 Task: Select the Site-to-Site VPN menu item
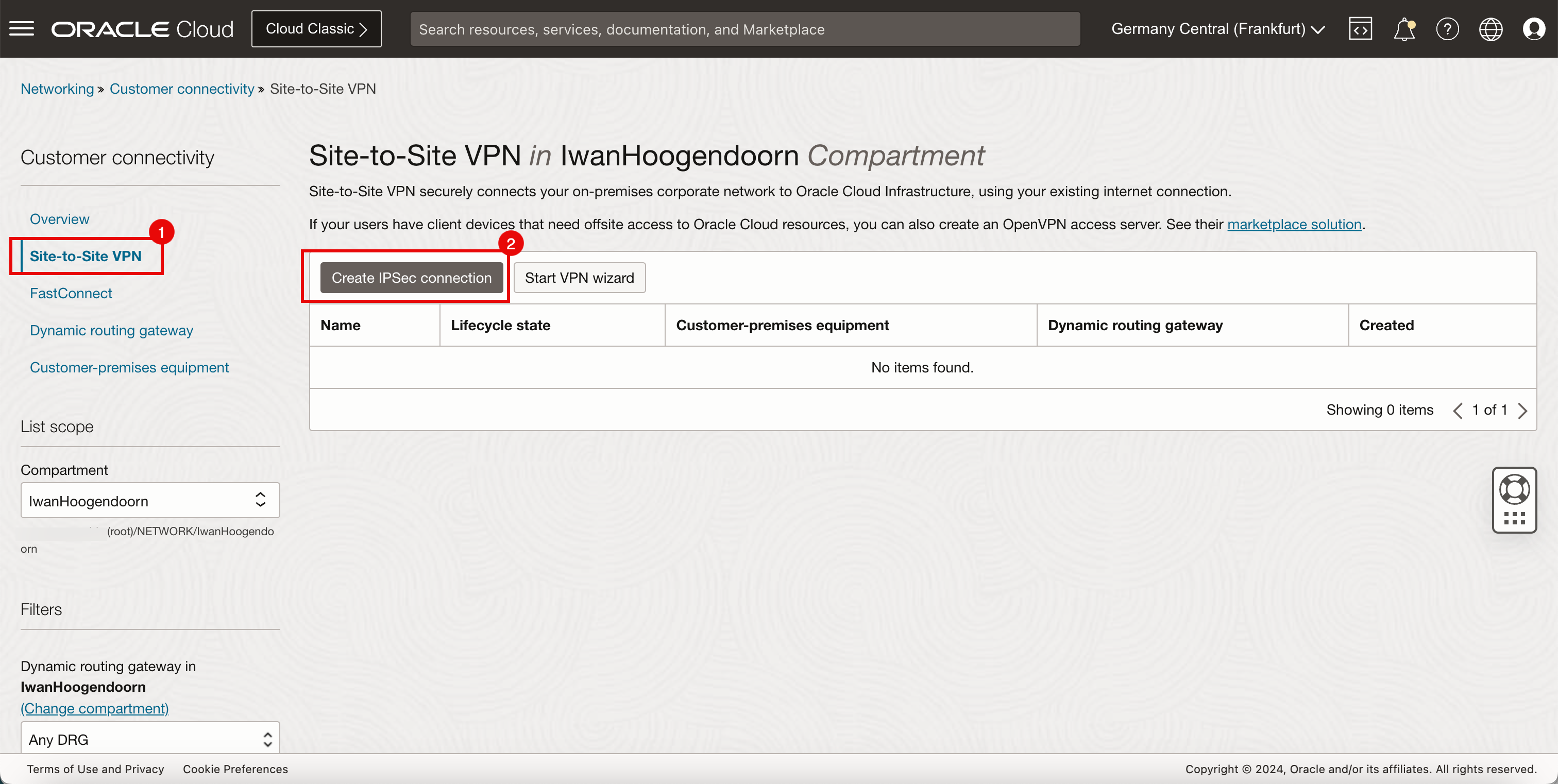coord(85,256)
